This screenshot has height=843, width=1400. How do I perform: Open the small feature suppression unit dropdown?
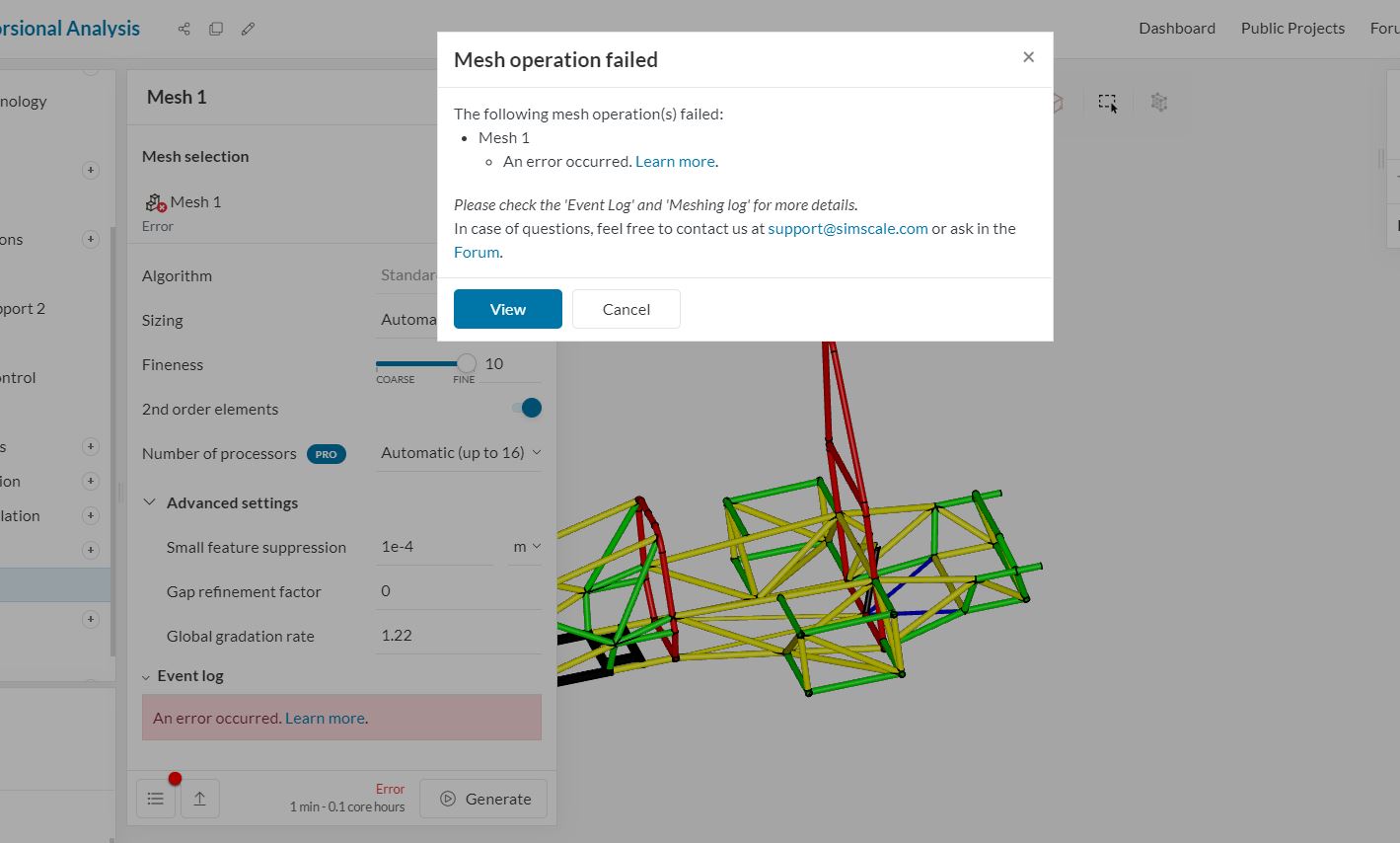(526, 547)
